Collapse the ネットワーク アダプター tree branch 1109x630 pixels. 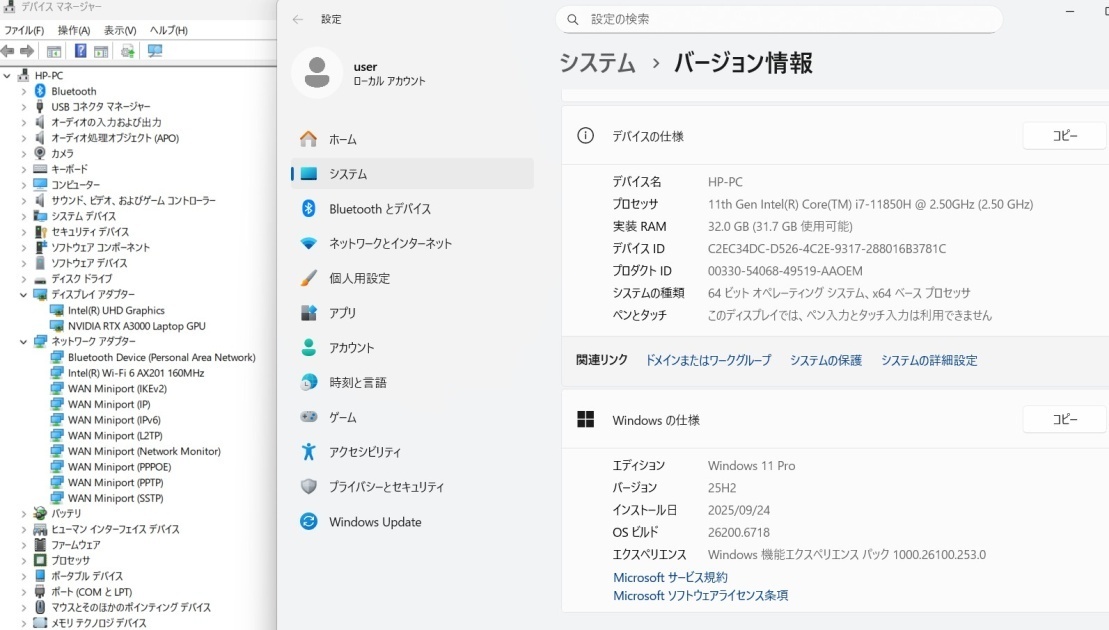pos(22,341)
